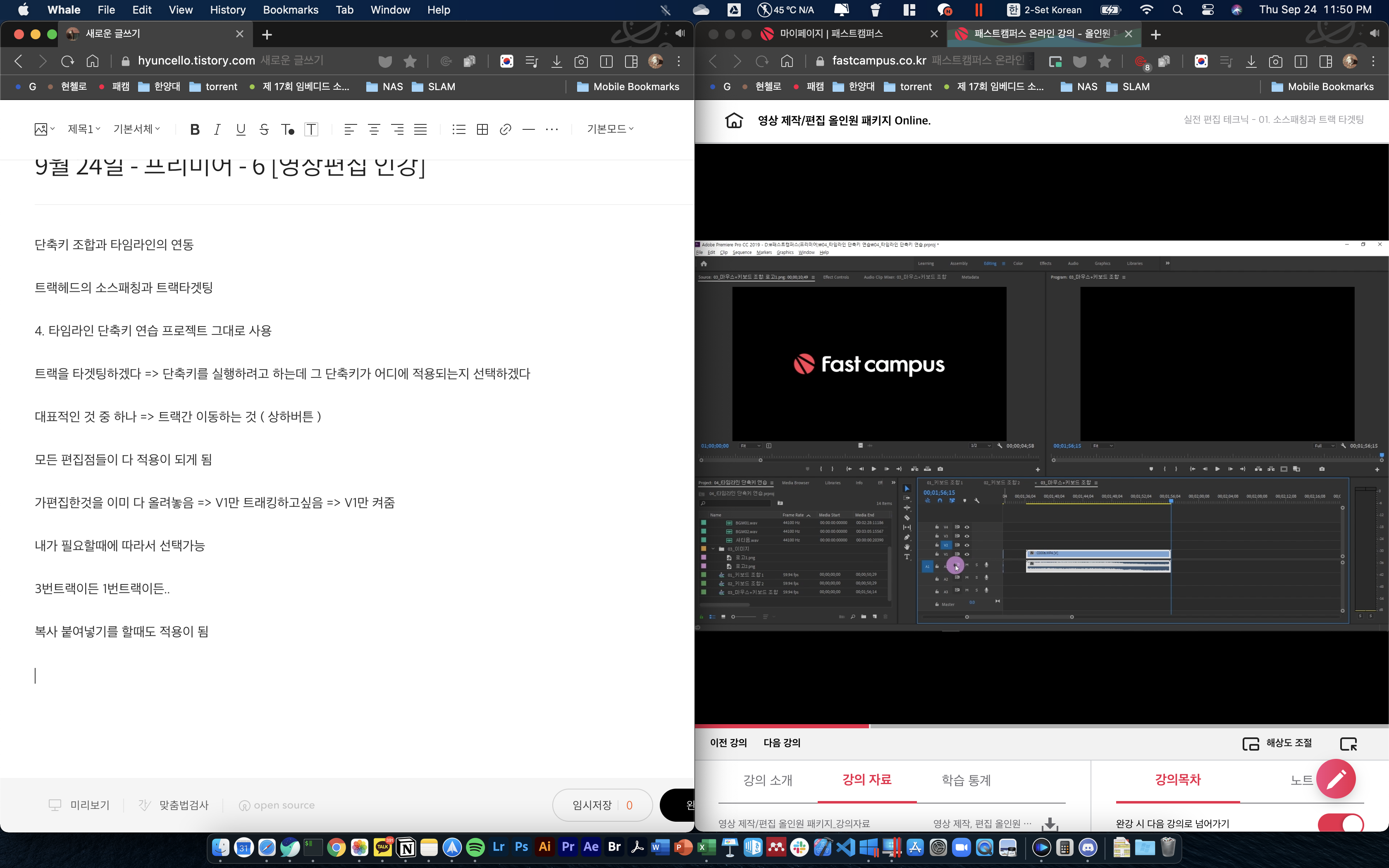Click the bulleted list icon
The width and height of the screenshot is (1389, 868).
(x=458, y=129)
